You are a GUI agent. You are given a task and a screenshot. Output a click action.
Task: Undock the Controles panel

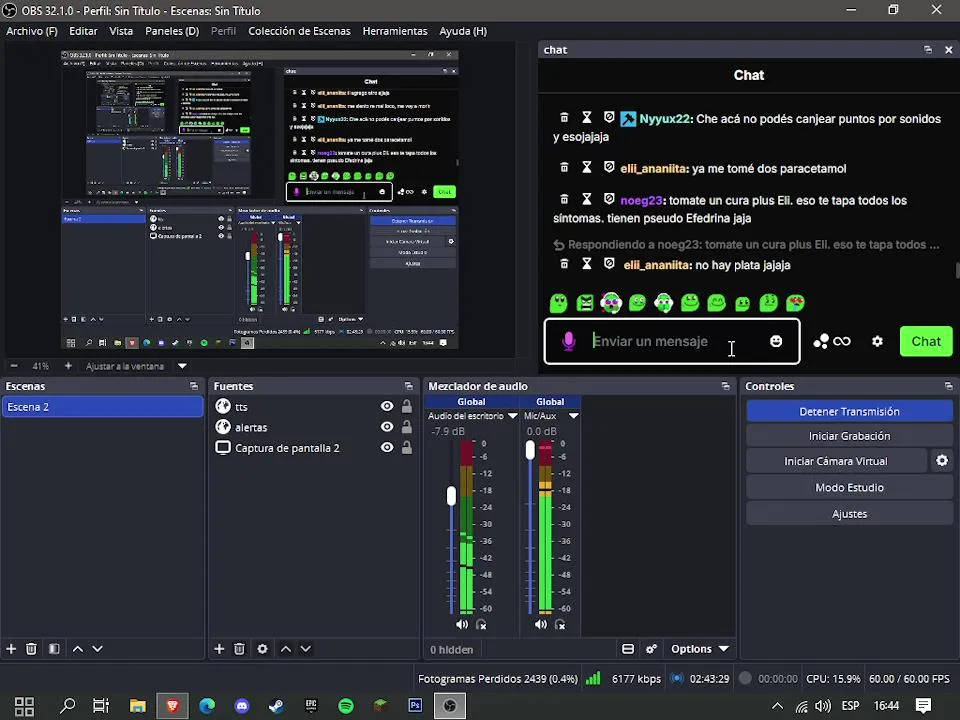[948, 386]
